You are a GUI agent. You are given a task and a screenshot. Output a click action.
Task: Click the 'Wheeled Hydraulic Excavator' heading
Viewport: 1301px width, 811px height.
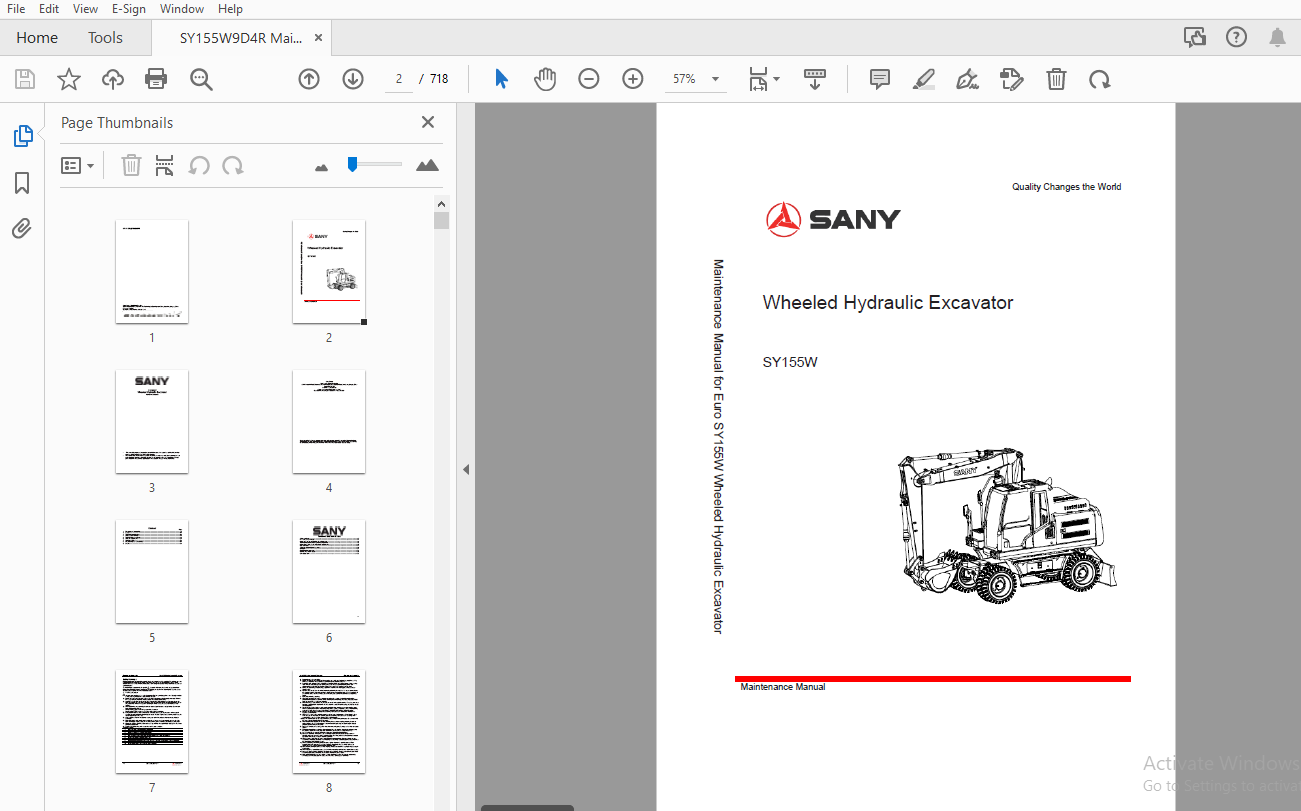tap(888, 303)
